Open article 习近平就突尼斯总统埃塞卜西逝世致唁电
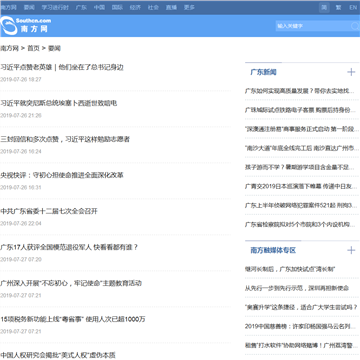 (x=59, y=103)
